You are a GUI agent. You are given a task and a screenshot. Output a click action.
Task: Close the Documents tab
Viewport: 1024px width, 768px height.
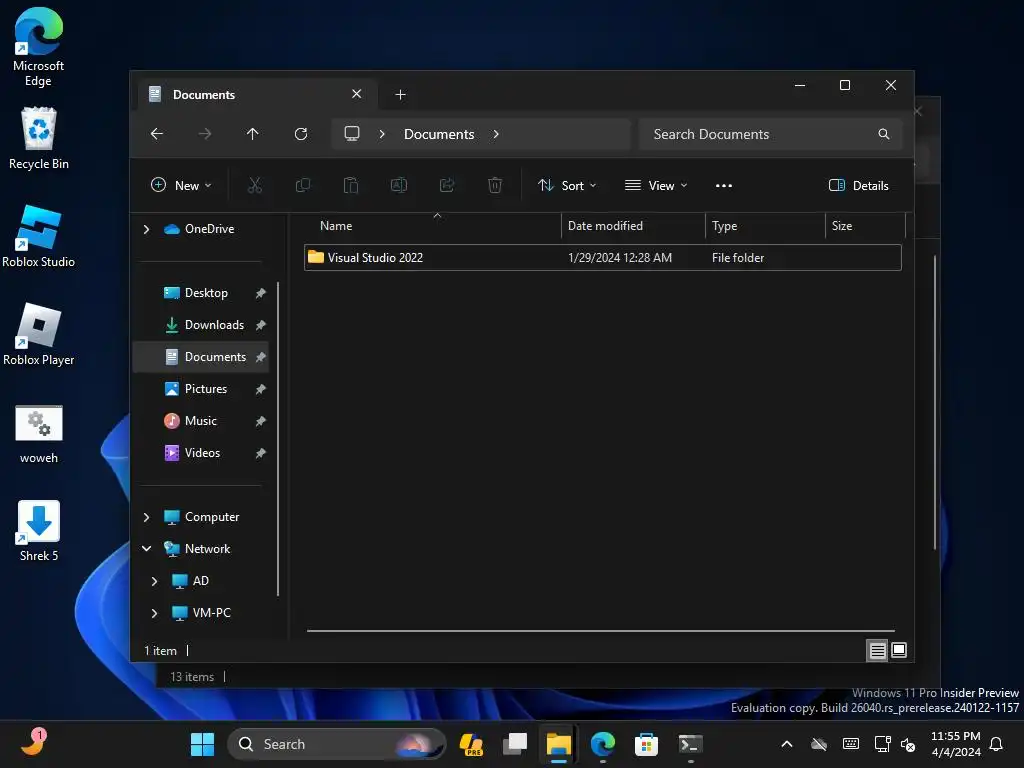tap(357, 94)
